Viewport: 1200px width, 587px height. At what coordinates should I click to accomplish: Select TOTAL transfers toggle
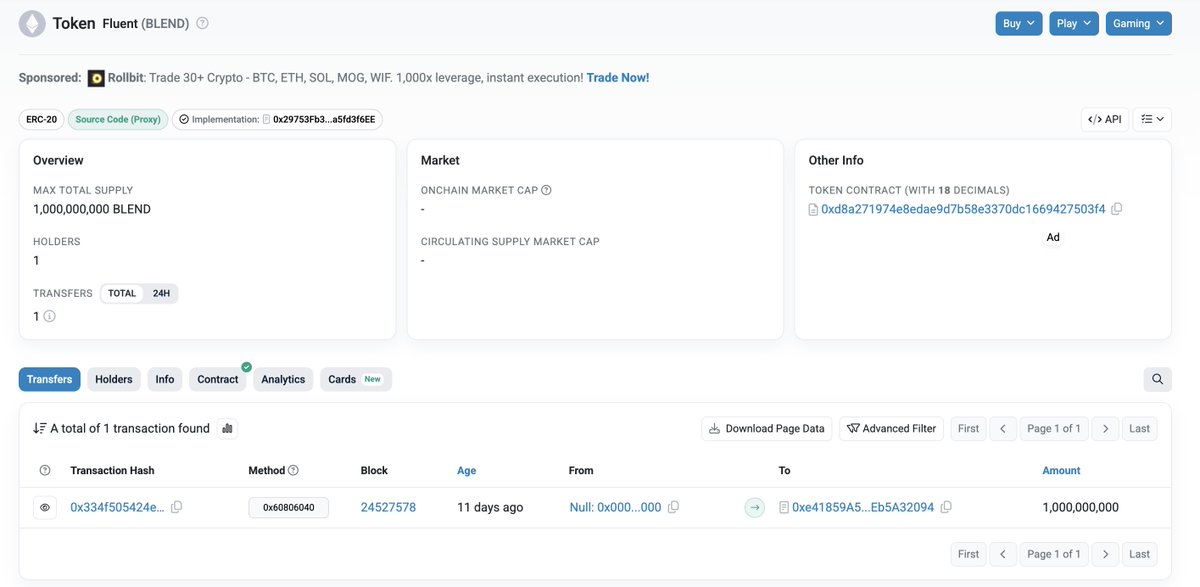122,294
